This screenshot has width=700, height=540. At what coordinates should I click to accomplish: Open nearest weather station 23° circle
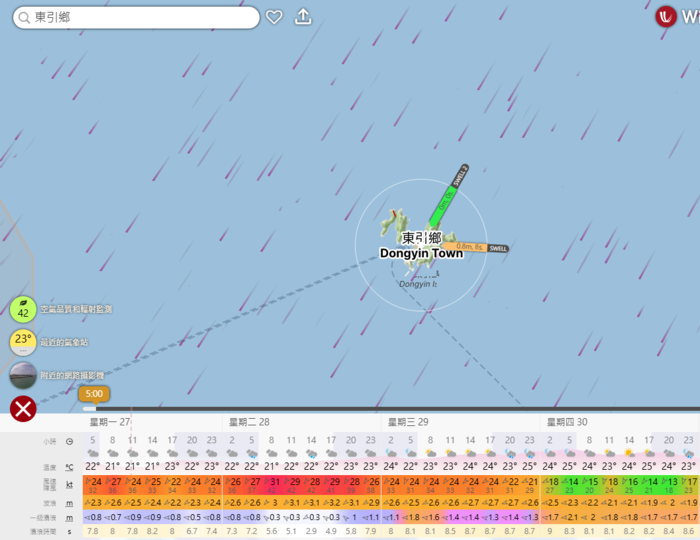click(x=23, y=342)
